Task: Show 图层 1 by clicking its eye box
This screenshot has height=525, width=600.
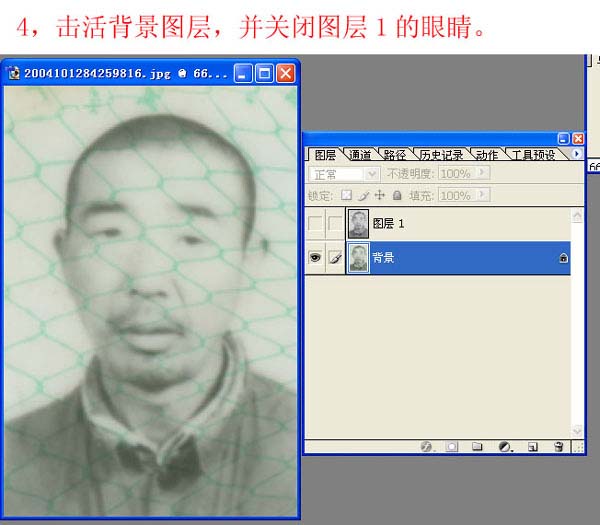Action: (315, 224)
